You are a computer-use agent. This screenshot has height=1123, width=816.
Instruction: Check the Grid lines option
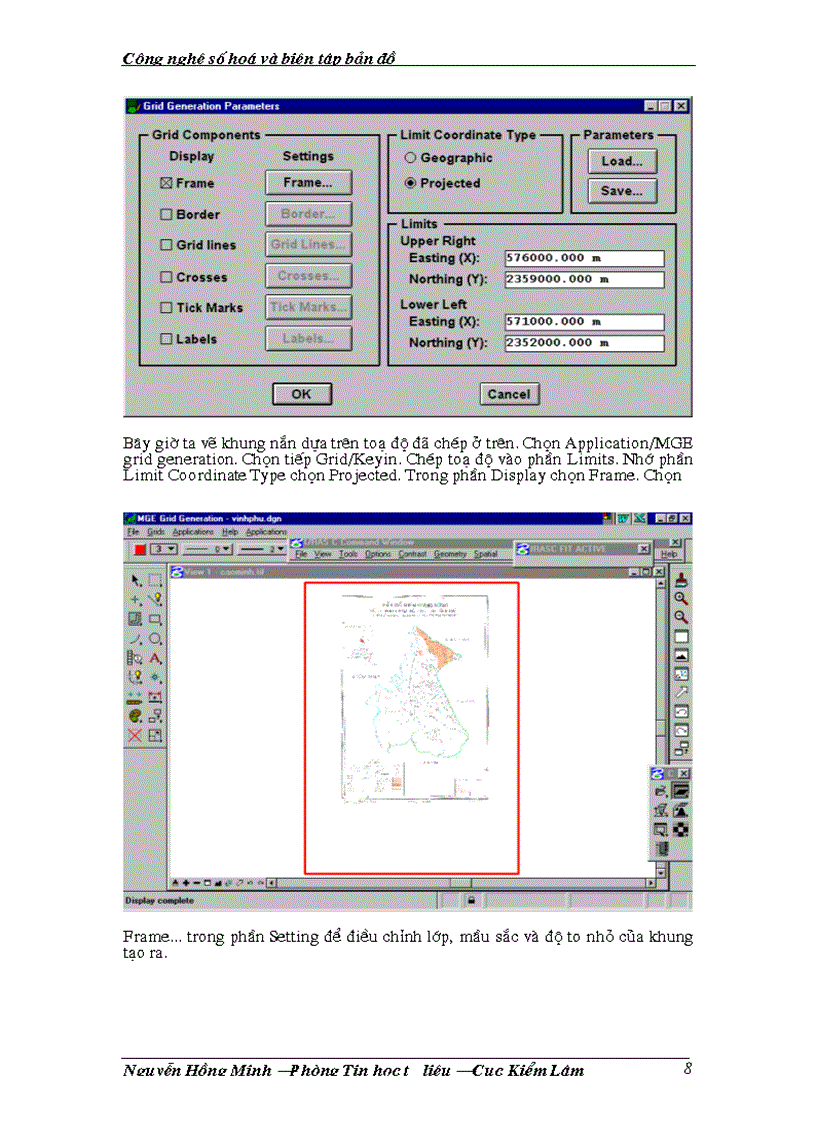(166, 245)
